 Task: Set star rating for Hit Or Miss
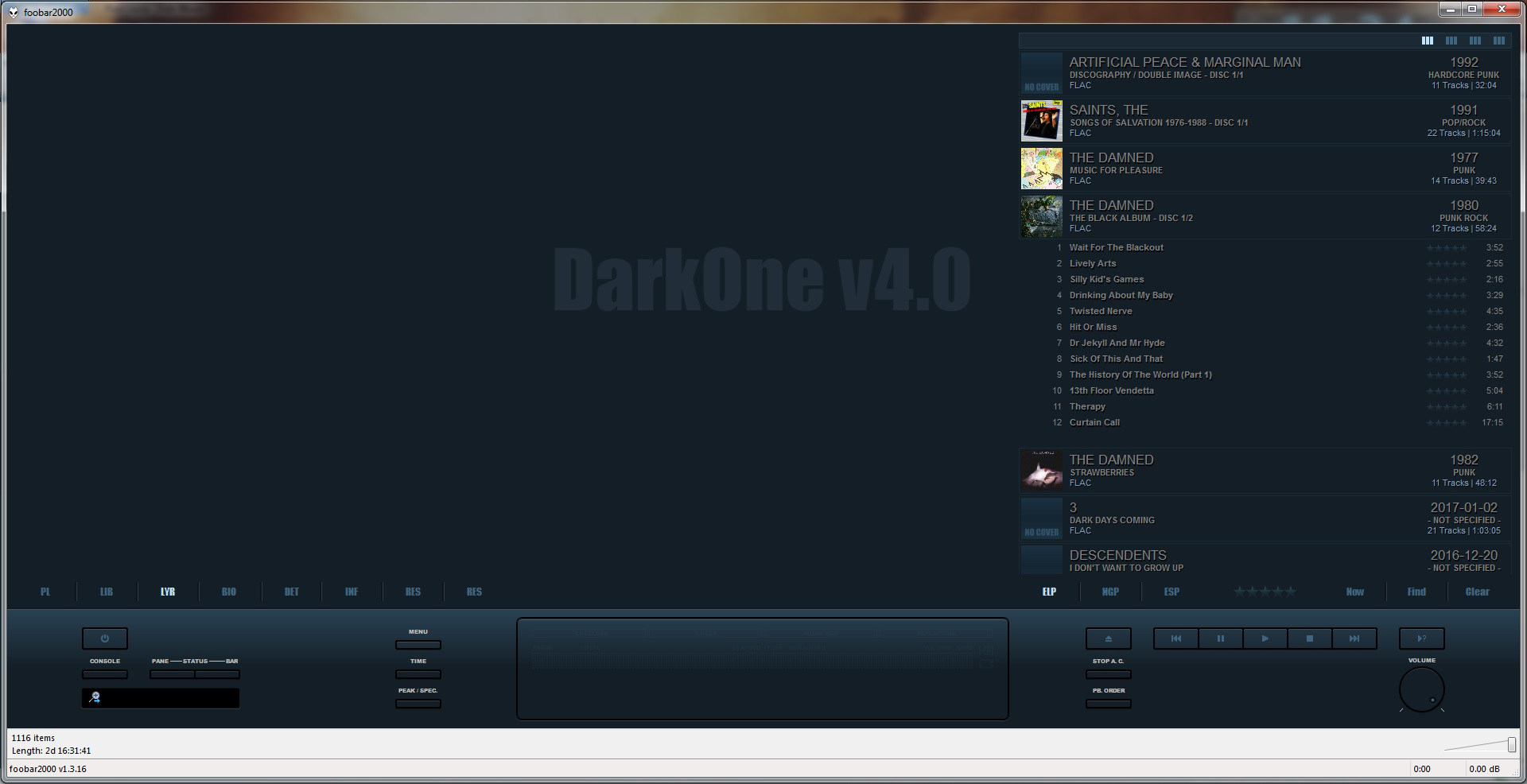[x=1447, y=328]
